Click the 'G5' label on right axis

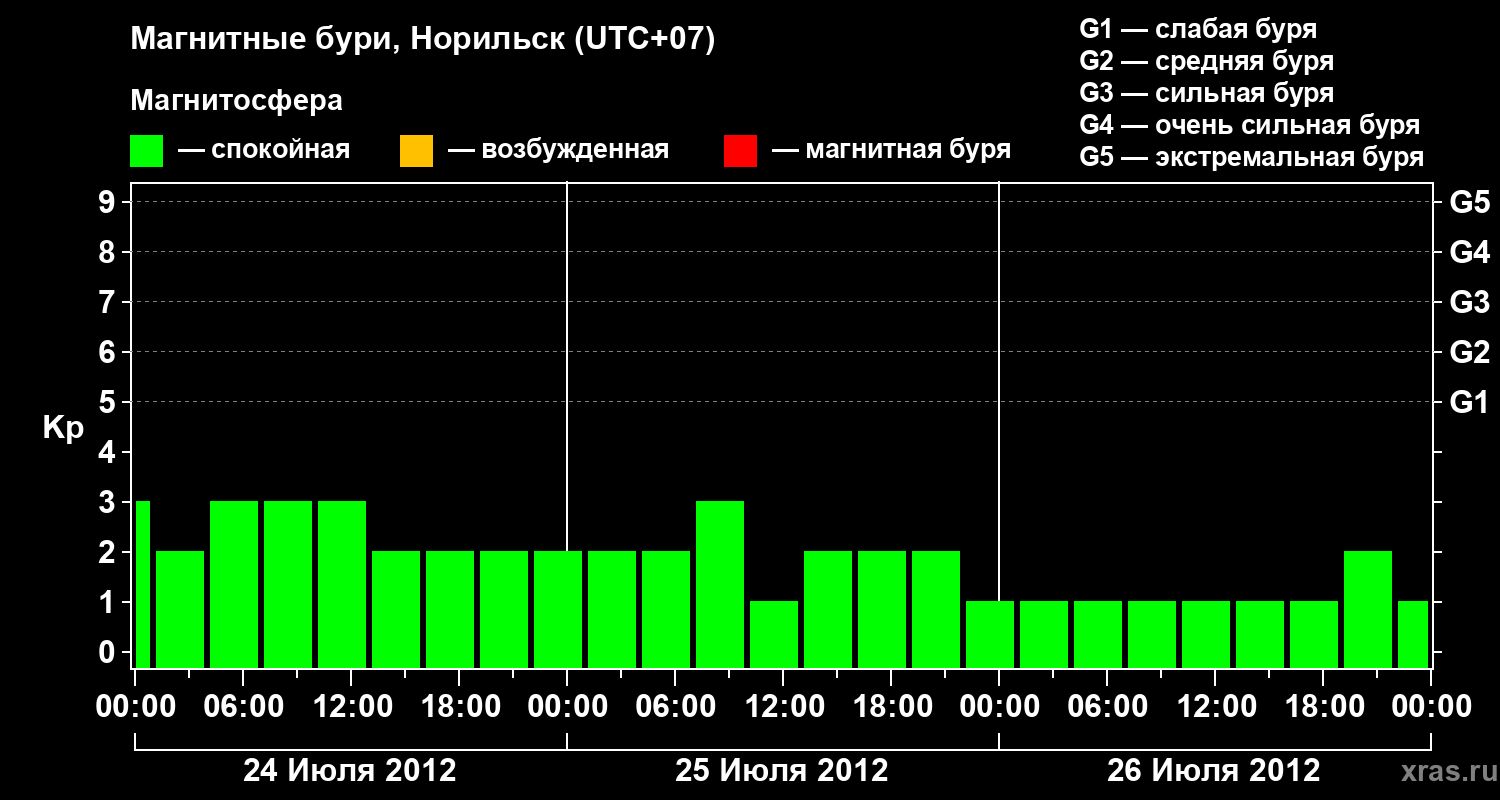1469,203
